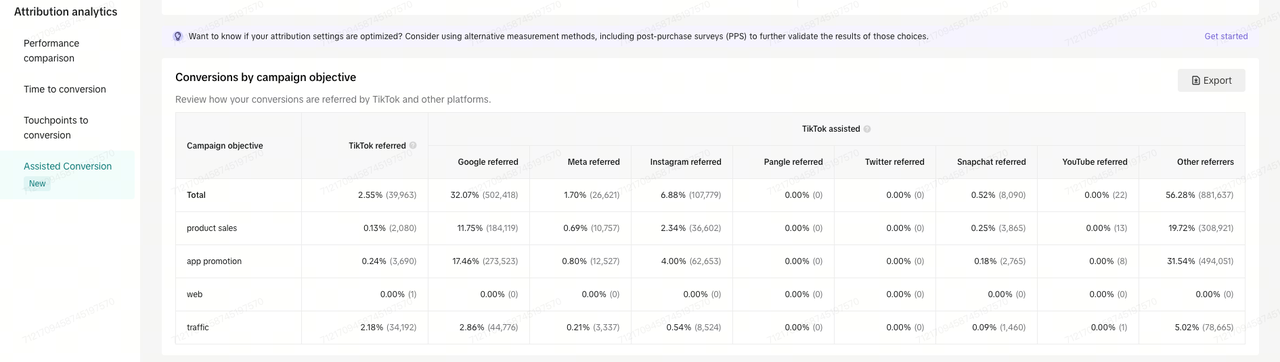This screenshot has height=362, width=1280.
Task: Click the Total row label
Action: (196, 195)
